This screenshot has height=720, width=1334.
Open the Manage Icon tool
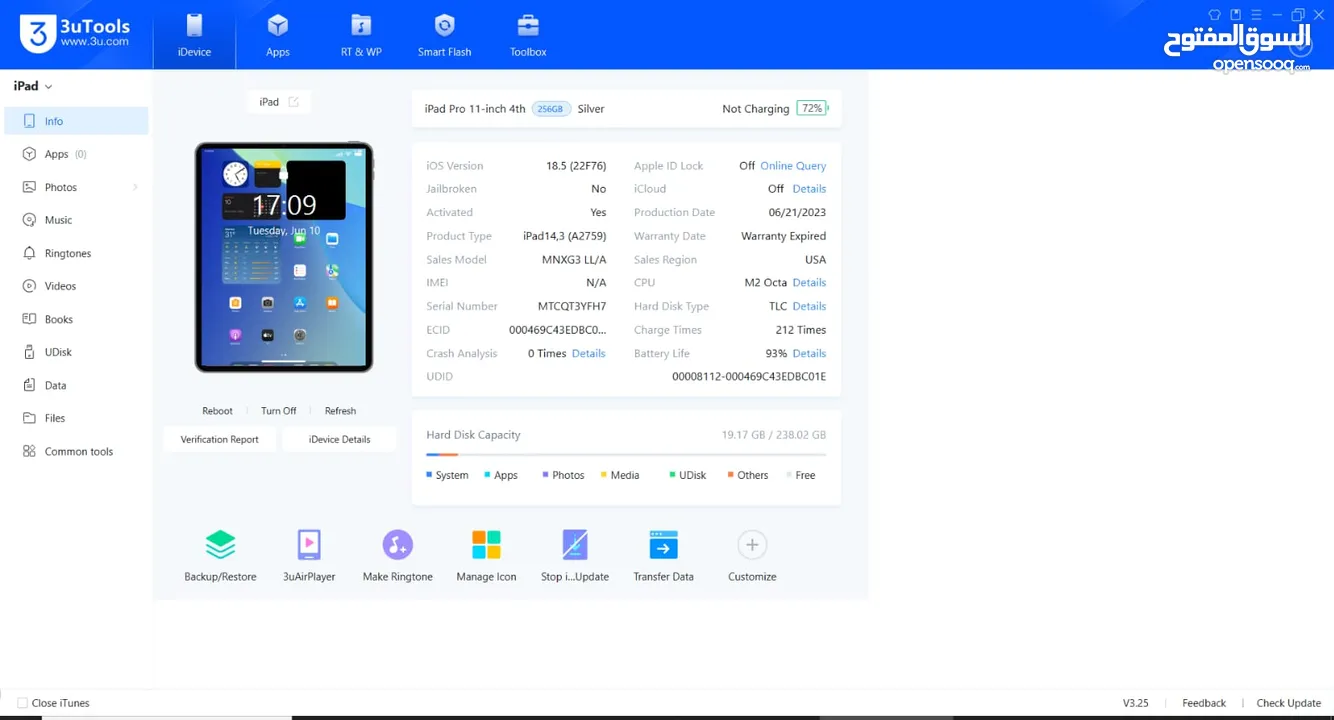[x=486, y=556]
